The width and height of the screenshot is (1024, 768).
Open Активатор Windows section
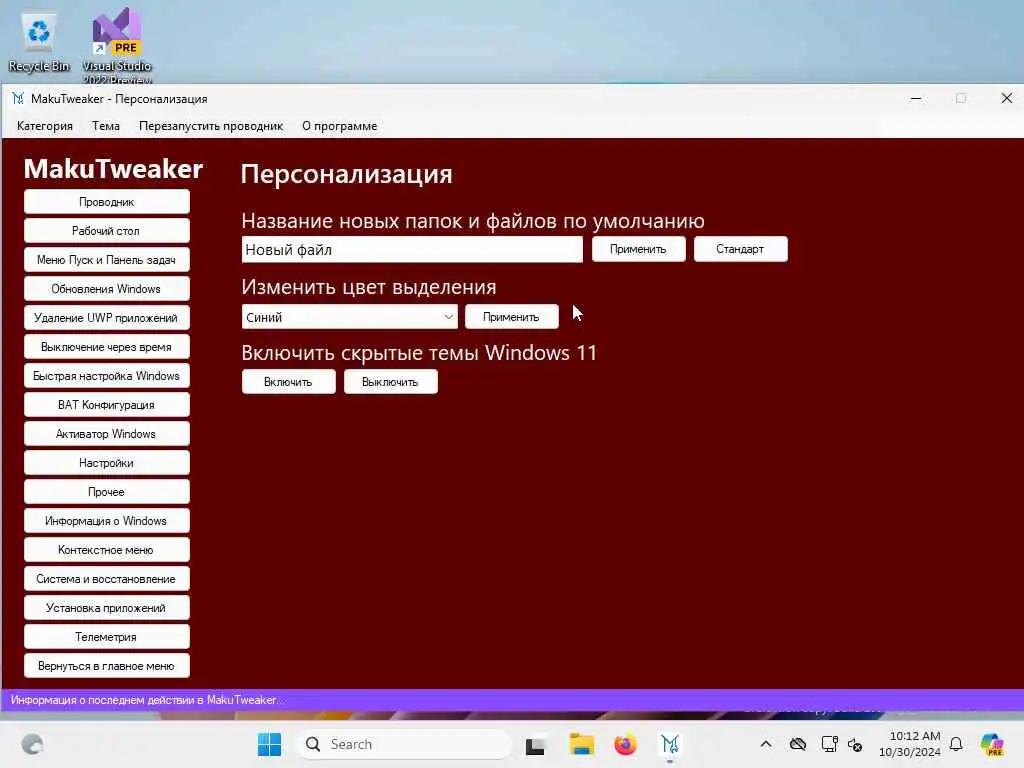106,434
